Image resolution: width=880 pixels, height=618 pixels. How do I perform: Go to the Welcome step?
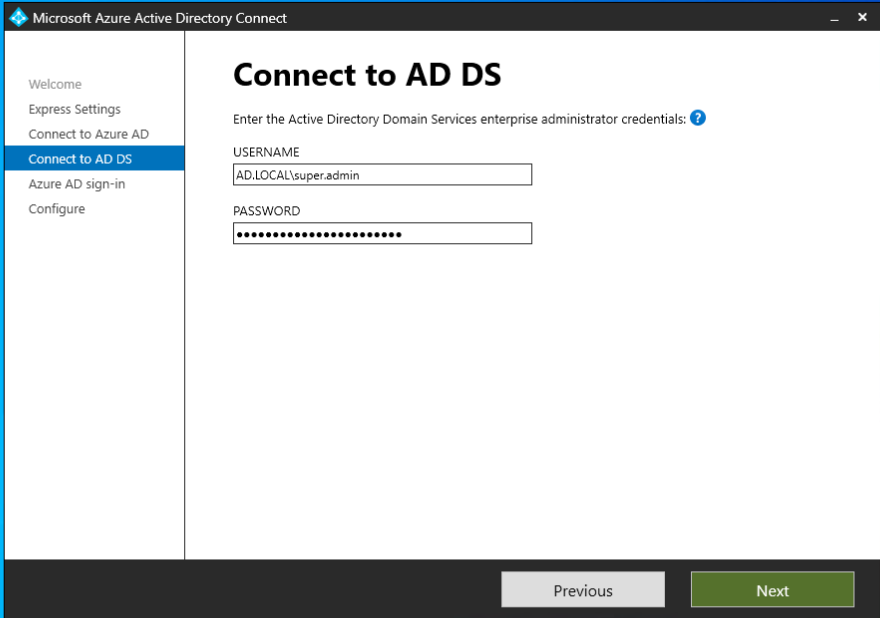[x=55, y=84]
